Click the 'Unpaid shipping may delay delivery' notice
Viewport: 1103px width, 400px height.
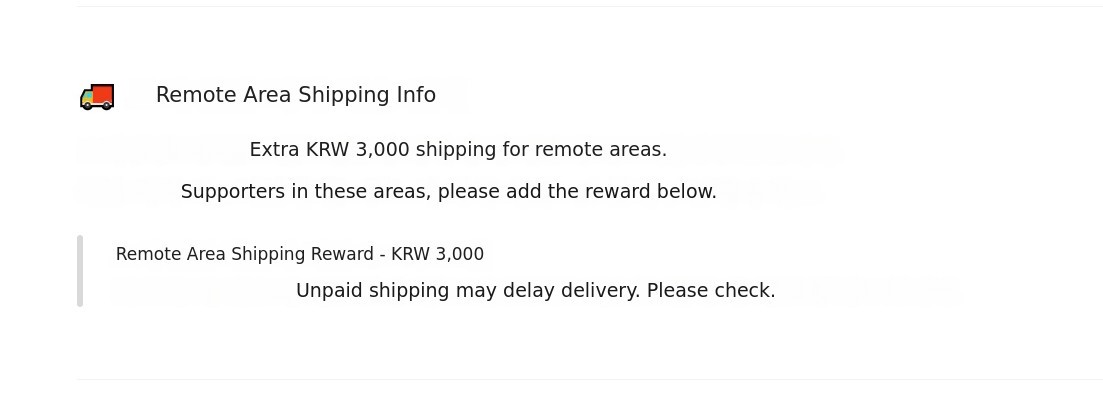535,291
